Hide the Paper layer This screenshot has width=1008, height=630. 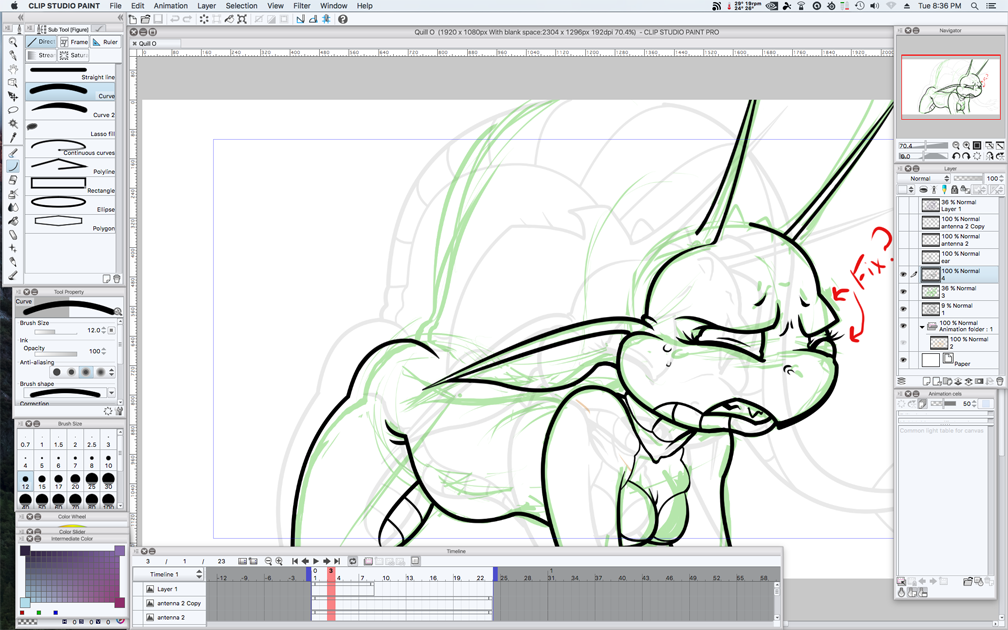903,360
